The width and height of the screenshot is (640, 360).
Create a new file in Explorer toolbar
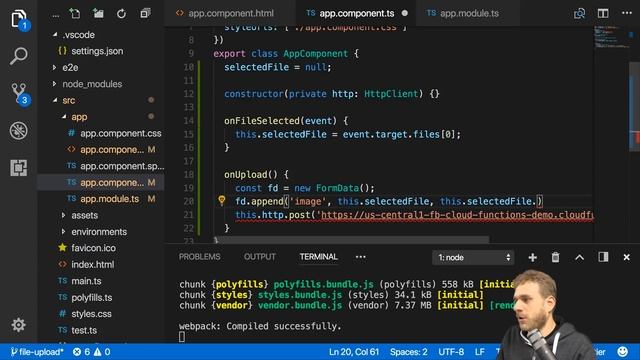75,13
